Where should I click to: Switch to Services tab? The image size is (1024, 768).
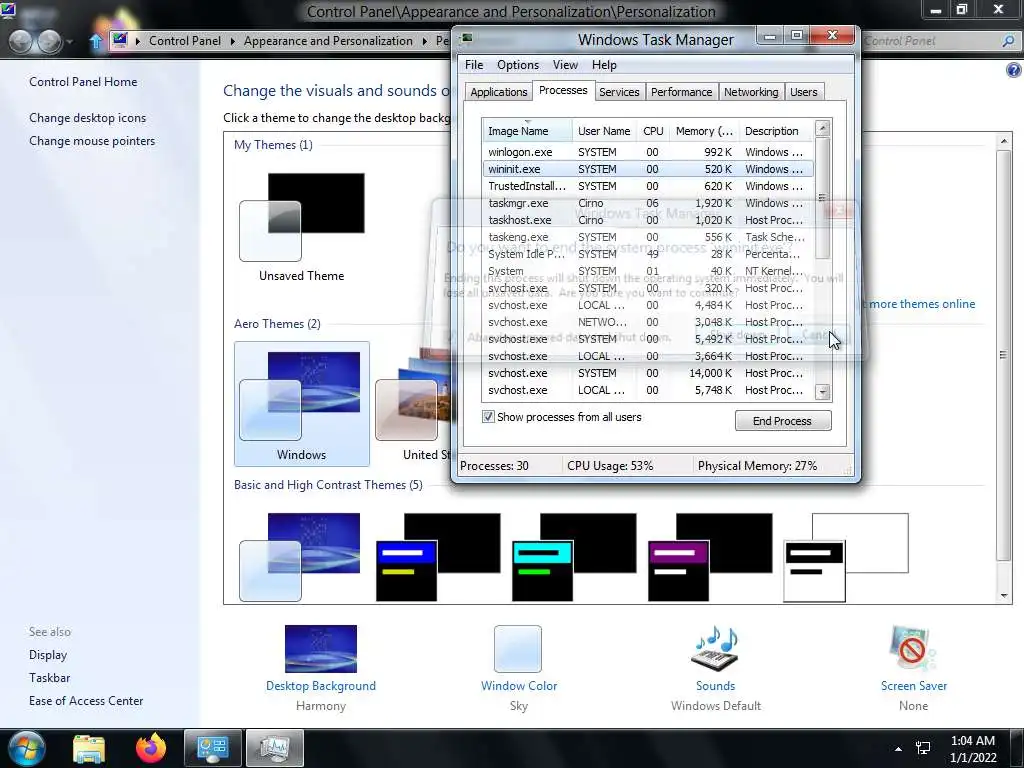619,92
